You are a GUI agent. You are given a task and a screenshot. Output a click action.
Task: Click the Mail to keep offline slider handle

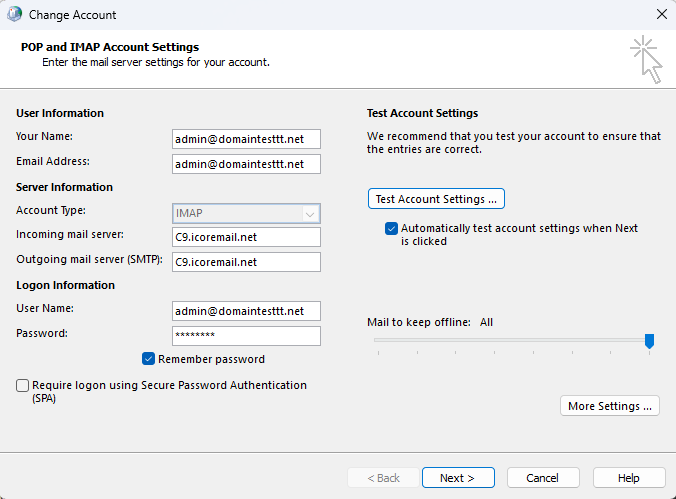click(x=649, y=341)
